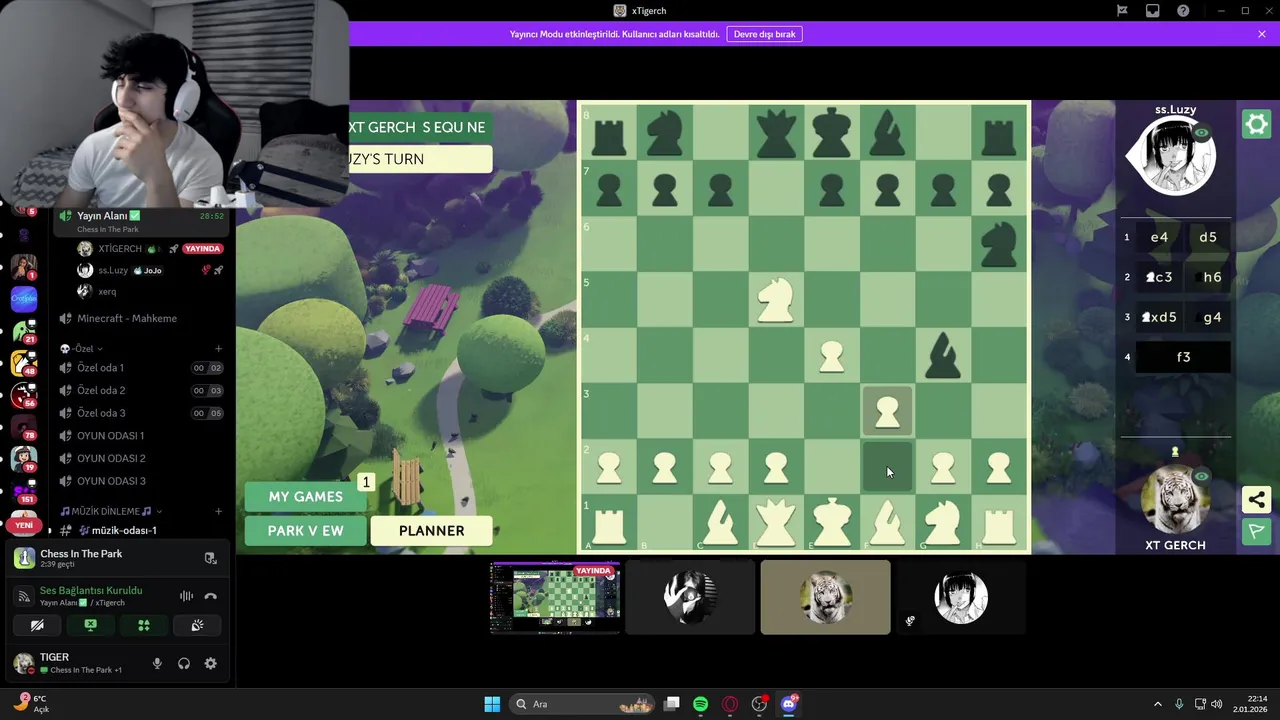Add channel to Özel category with plus
1280x720 pixels.
[x=218, y=349]
